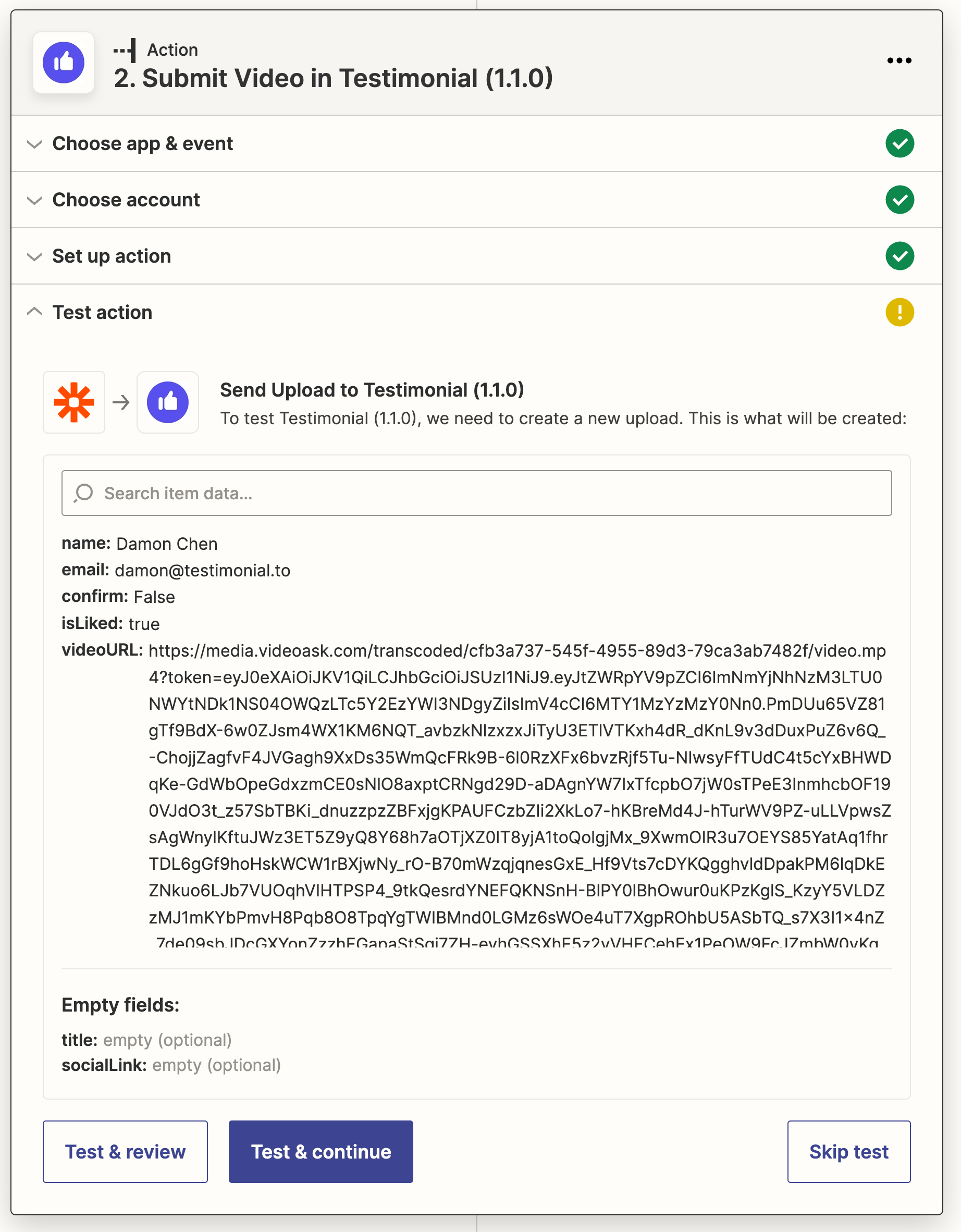Screen dimensions: 961x1232
Task: Click the Testimonial icon next to Send Upload
Action: pyautogui.click(x=167, y=403)
